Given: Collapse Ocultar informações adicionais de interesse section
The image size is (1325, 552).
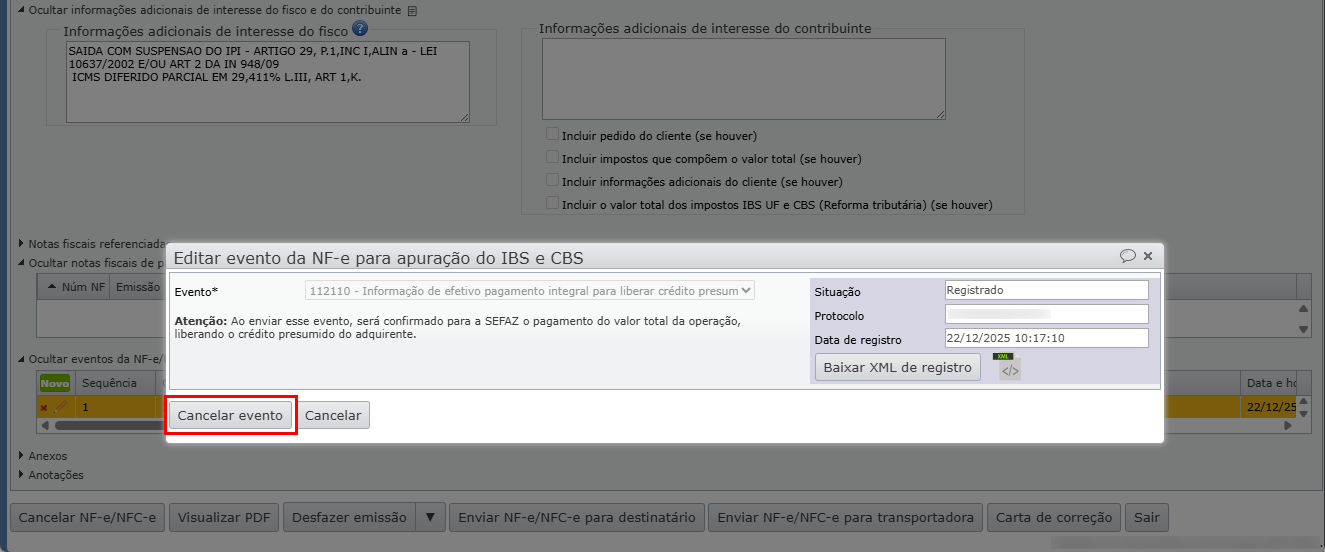Looking at the screenshot, I should click(22, 11).
